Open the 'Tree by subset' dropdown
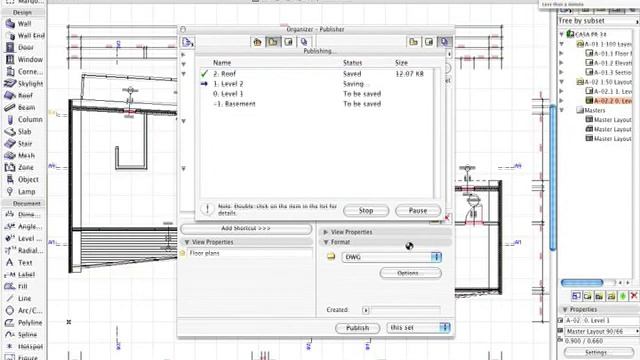 [598, 21]
